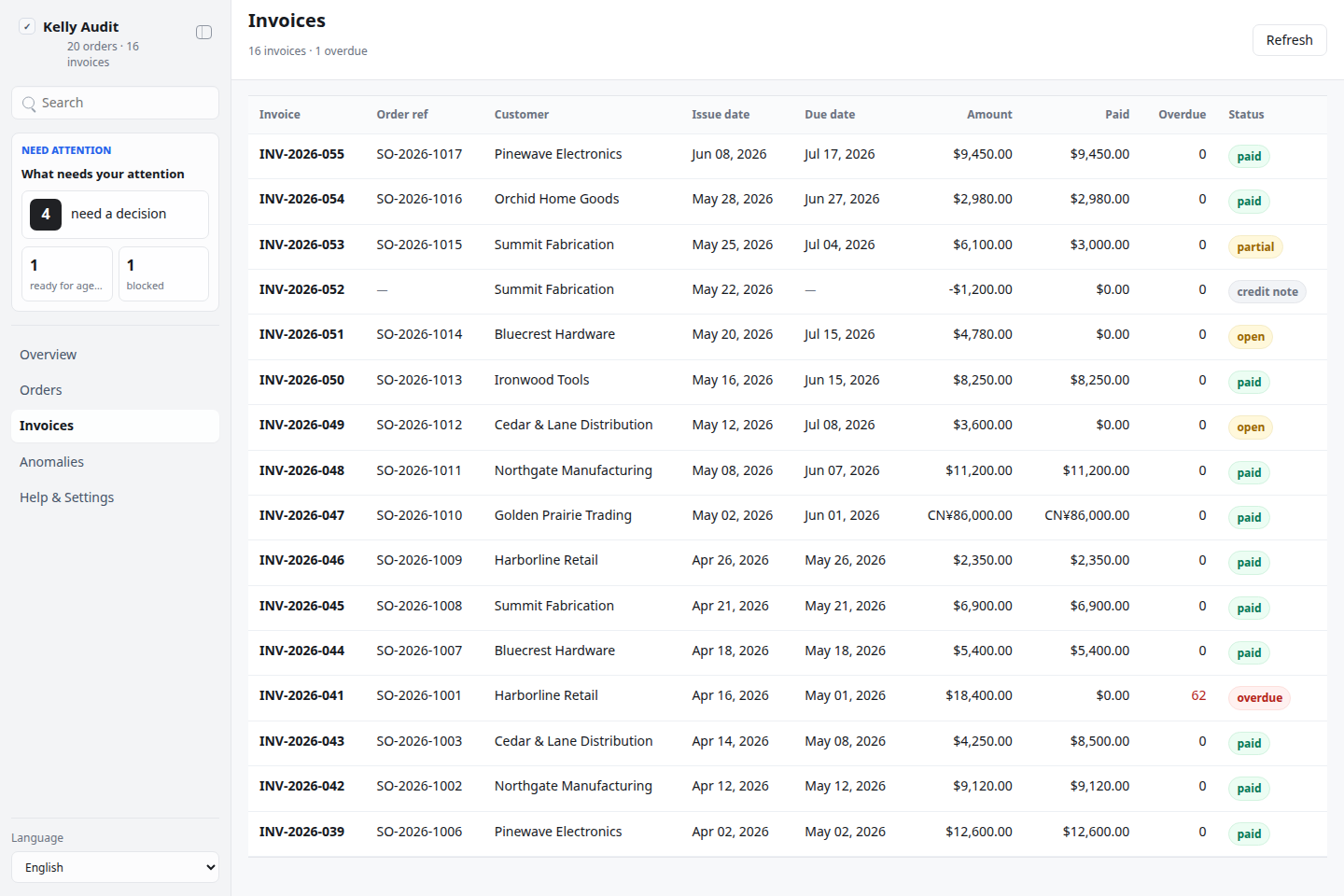The height and width of the screenshot is (896, 1344).
Task: Click the overdue status badge on INV-2026-041
Action: (x=1259, y=698)
